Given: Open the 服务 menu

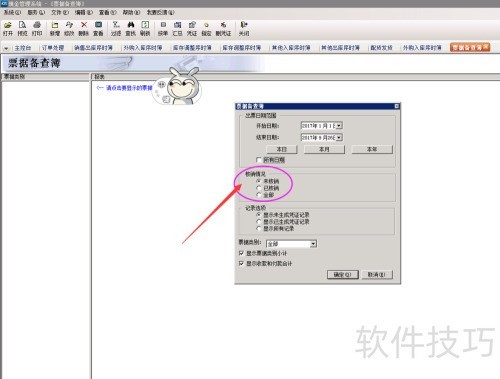Looking at the screenshot, I should point(36,12).
